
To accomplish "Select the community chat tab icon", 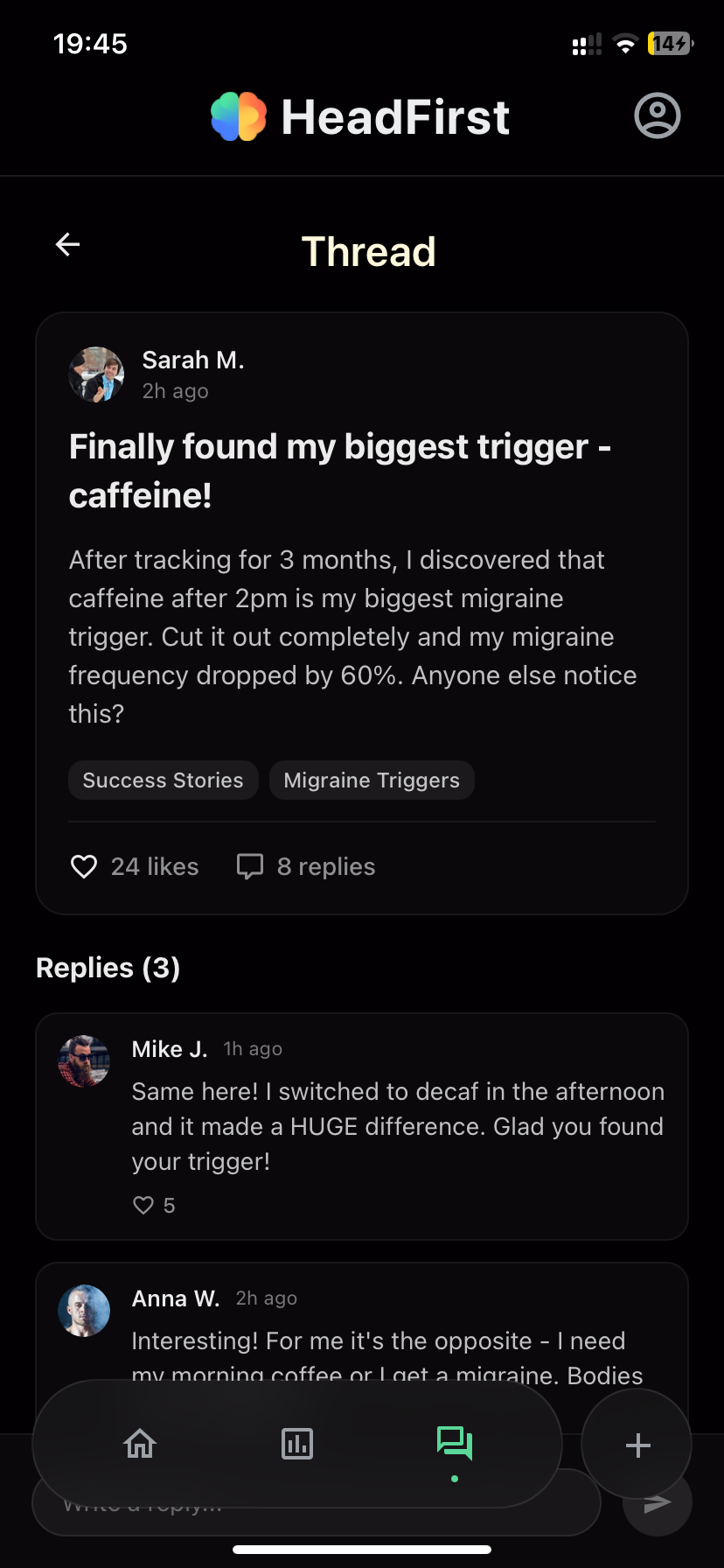I will point(455,1443).
